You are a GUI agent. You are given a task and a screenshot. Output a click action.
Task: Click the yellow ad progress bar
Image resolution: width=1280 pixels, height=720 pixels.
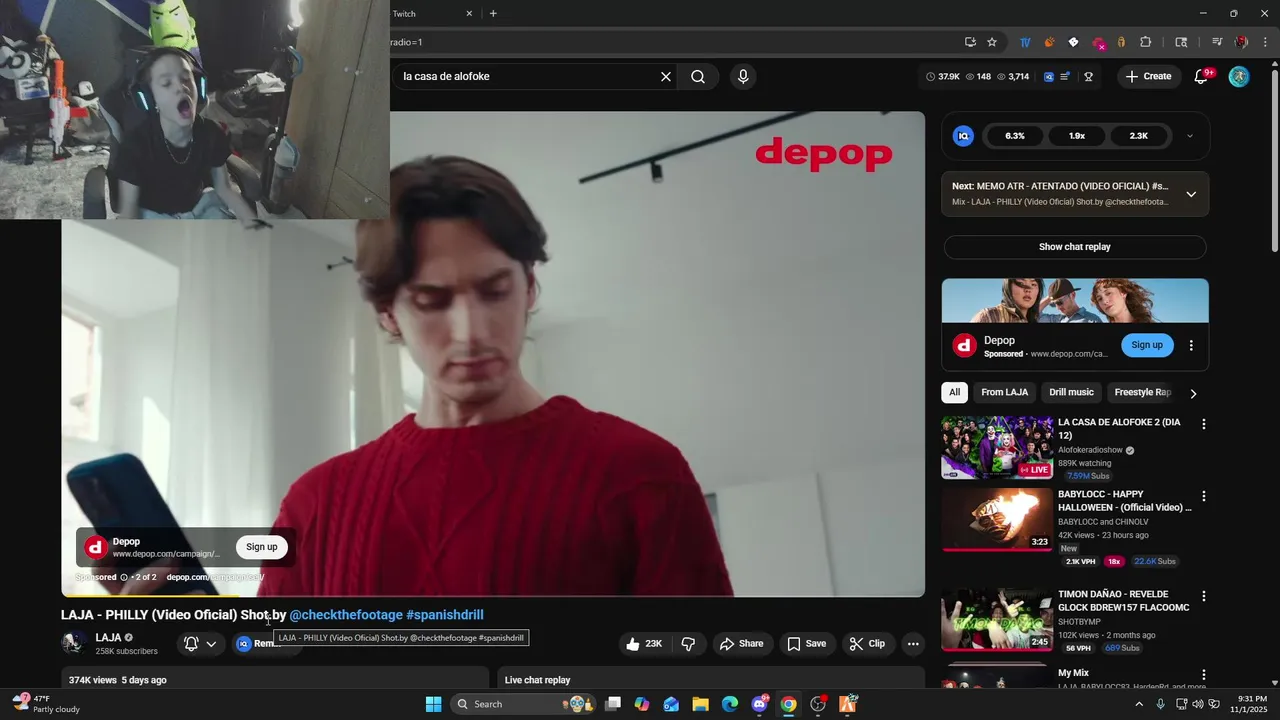(x=150, y=596)
